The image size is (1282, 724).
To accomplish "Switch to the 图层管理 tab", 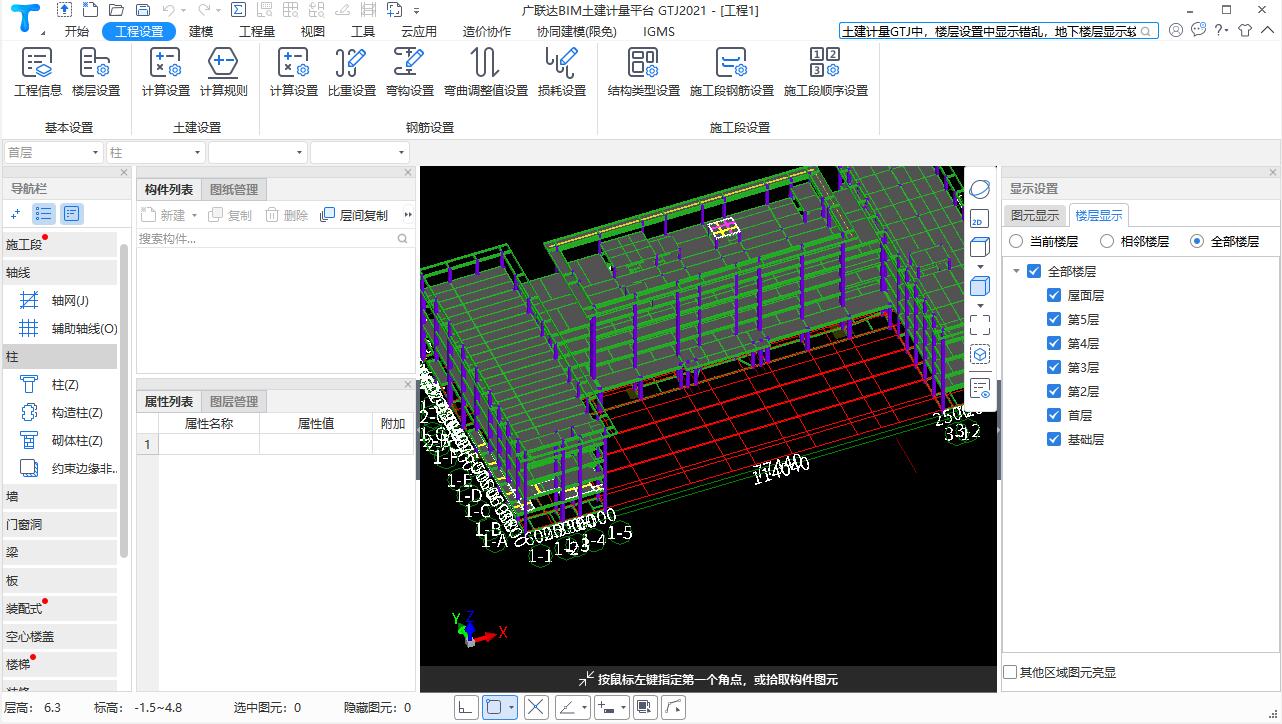I will tap(234, 401).
